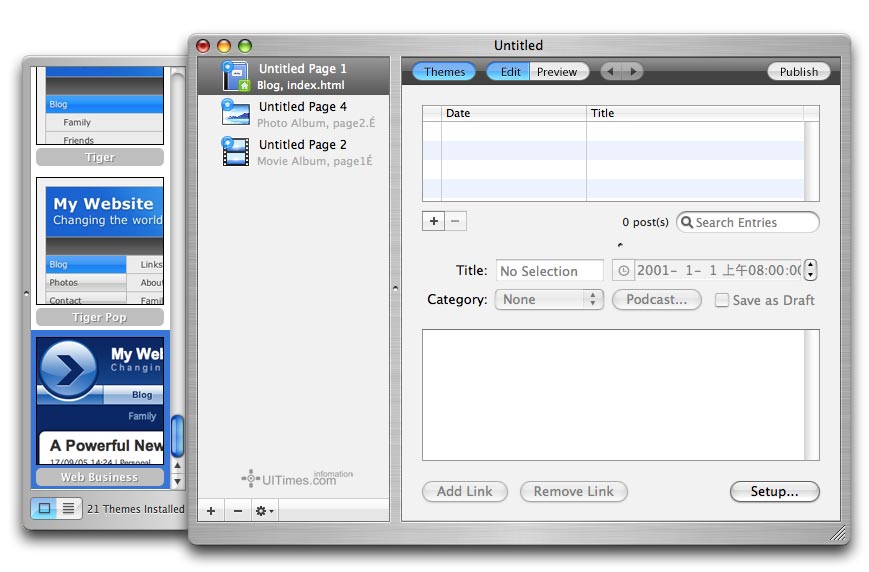The image size is (869, 572).
Task: Switch themes drawer to thumbnail view
Action: point(44,508)
